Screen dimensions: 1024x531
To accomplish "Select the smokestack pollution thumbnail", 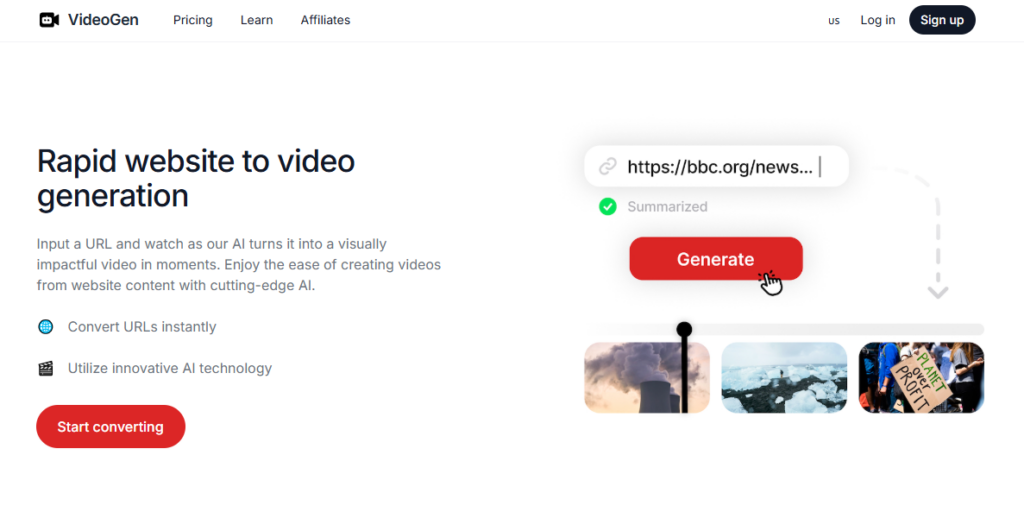I will pyautogui.click(x=647, y=378).
